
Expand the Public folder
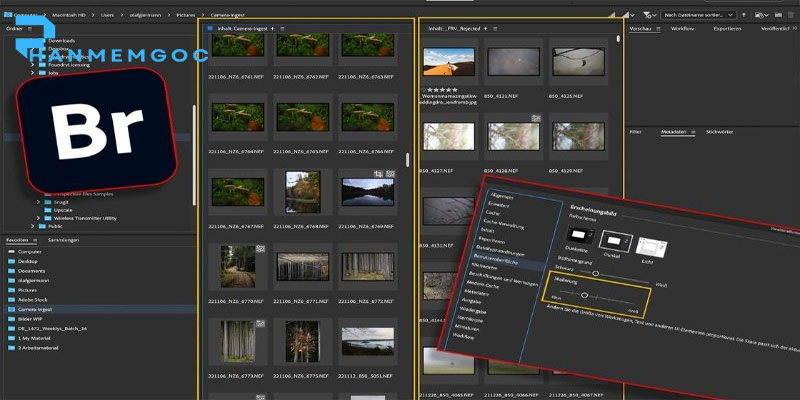(x=31, y=226)
